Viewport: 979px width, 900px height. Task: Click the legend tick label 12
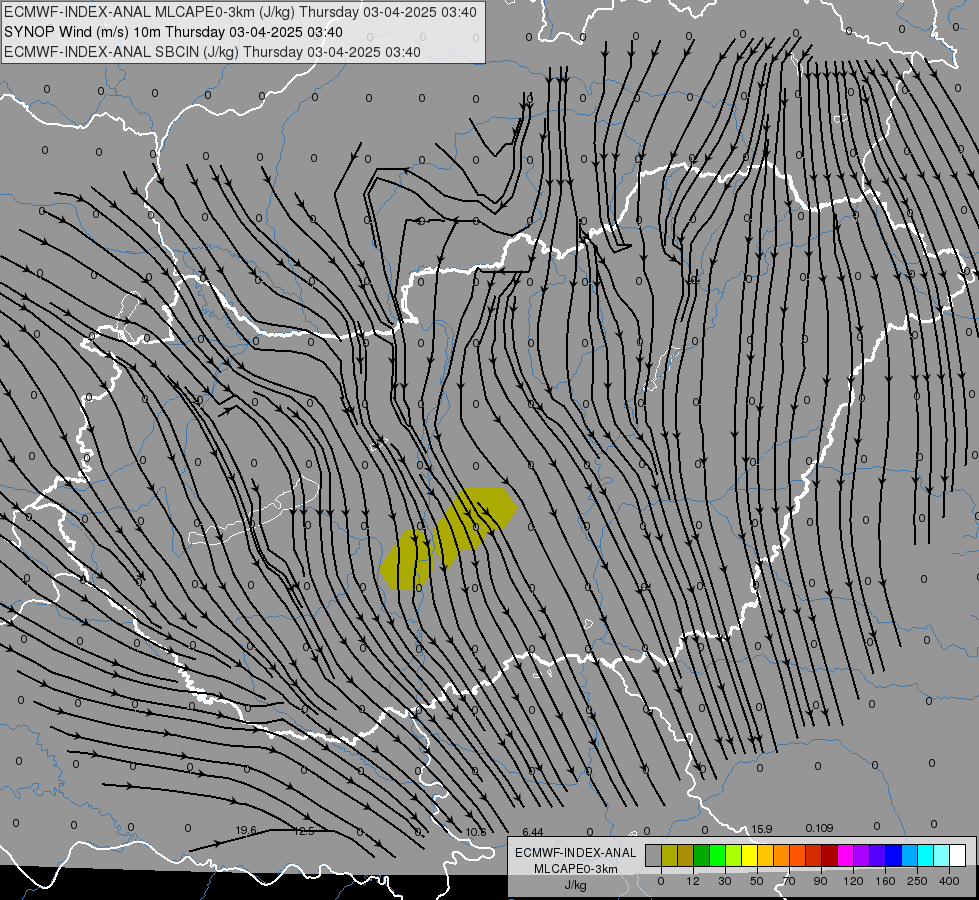[693, 881]
